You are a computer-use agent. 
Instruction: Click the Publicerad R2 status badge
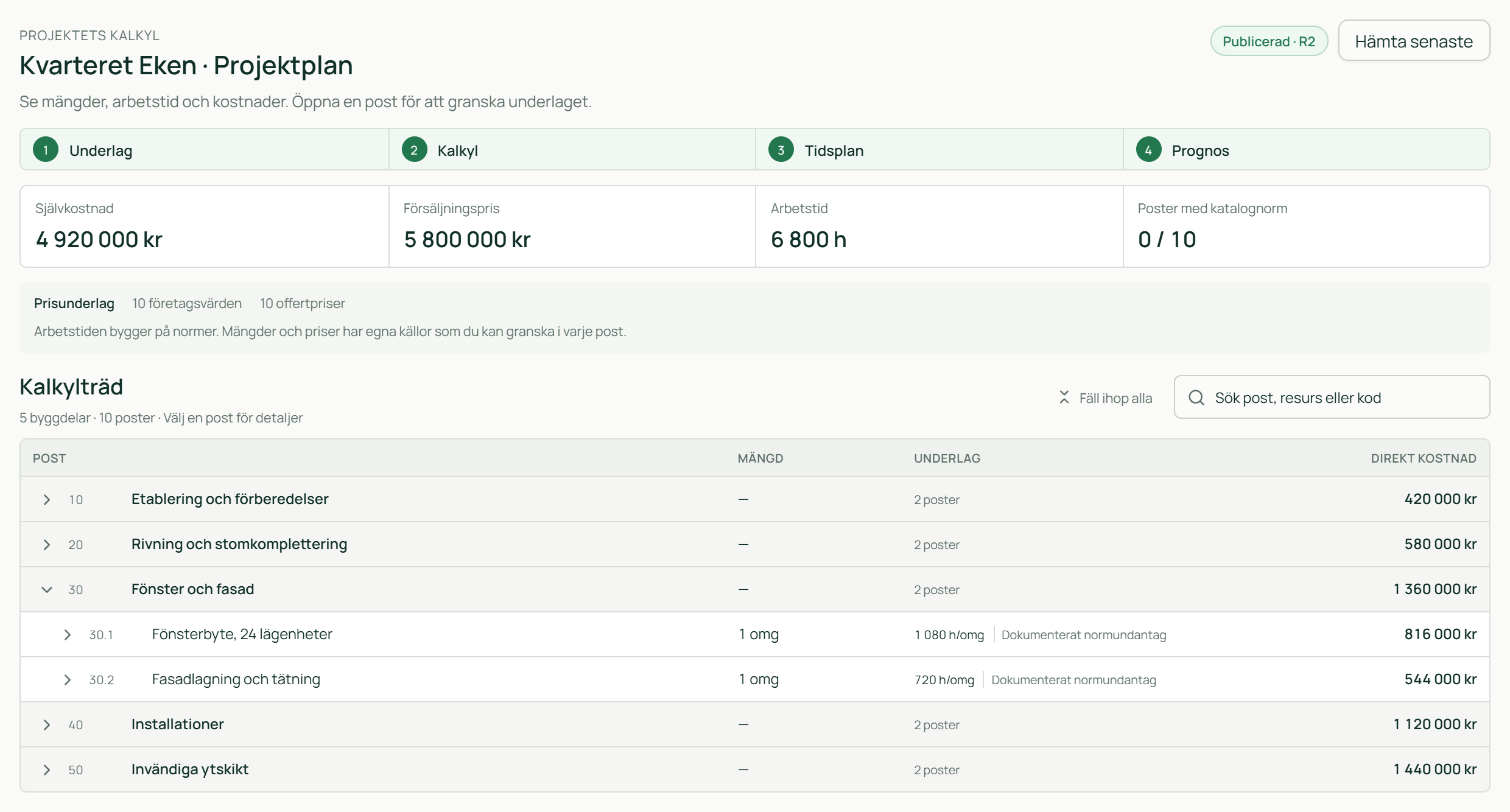click(x=1269, y=41)
